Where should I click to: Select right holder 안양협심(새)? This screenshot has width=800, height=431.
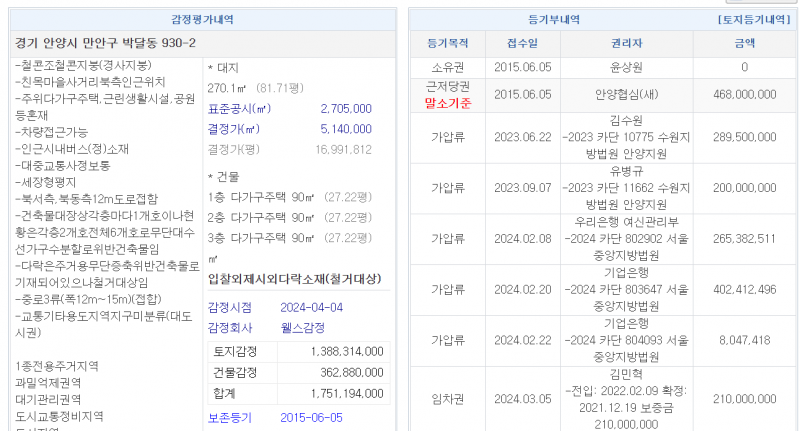625,94
